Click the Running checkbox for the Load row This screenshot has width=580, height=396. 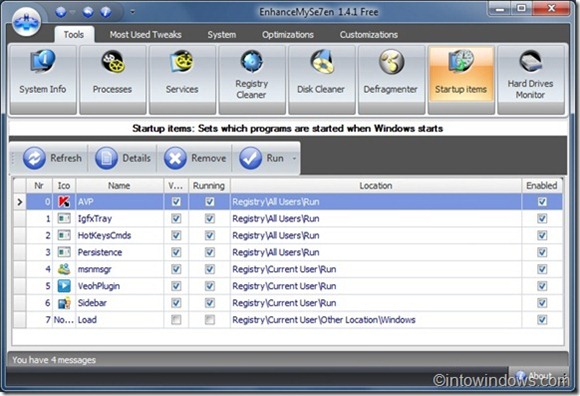point(210,319)
